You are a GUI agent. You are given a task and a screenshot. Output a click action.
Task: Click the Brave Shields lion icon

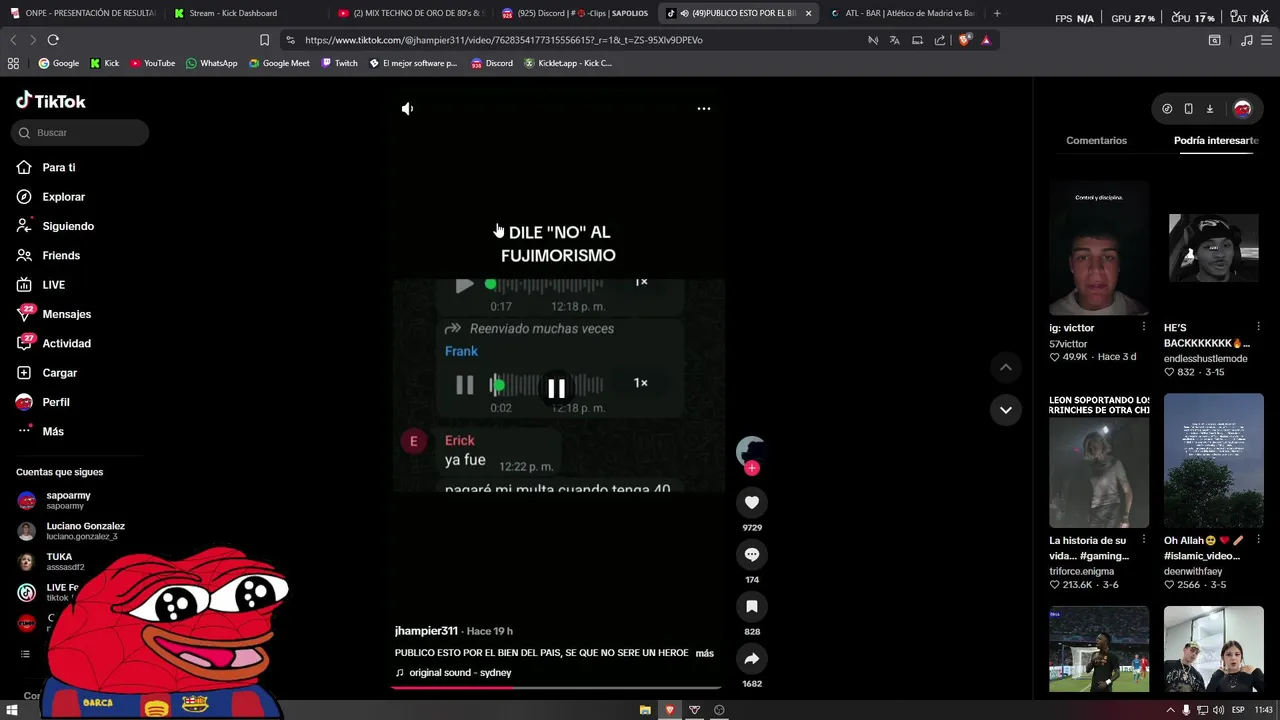(x=965, y=40)
